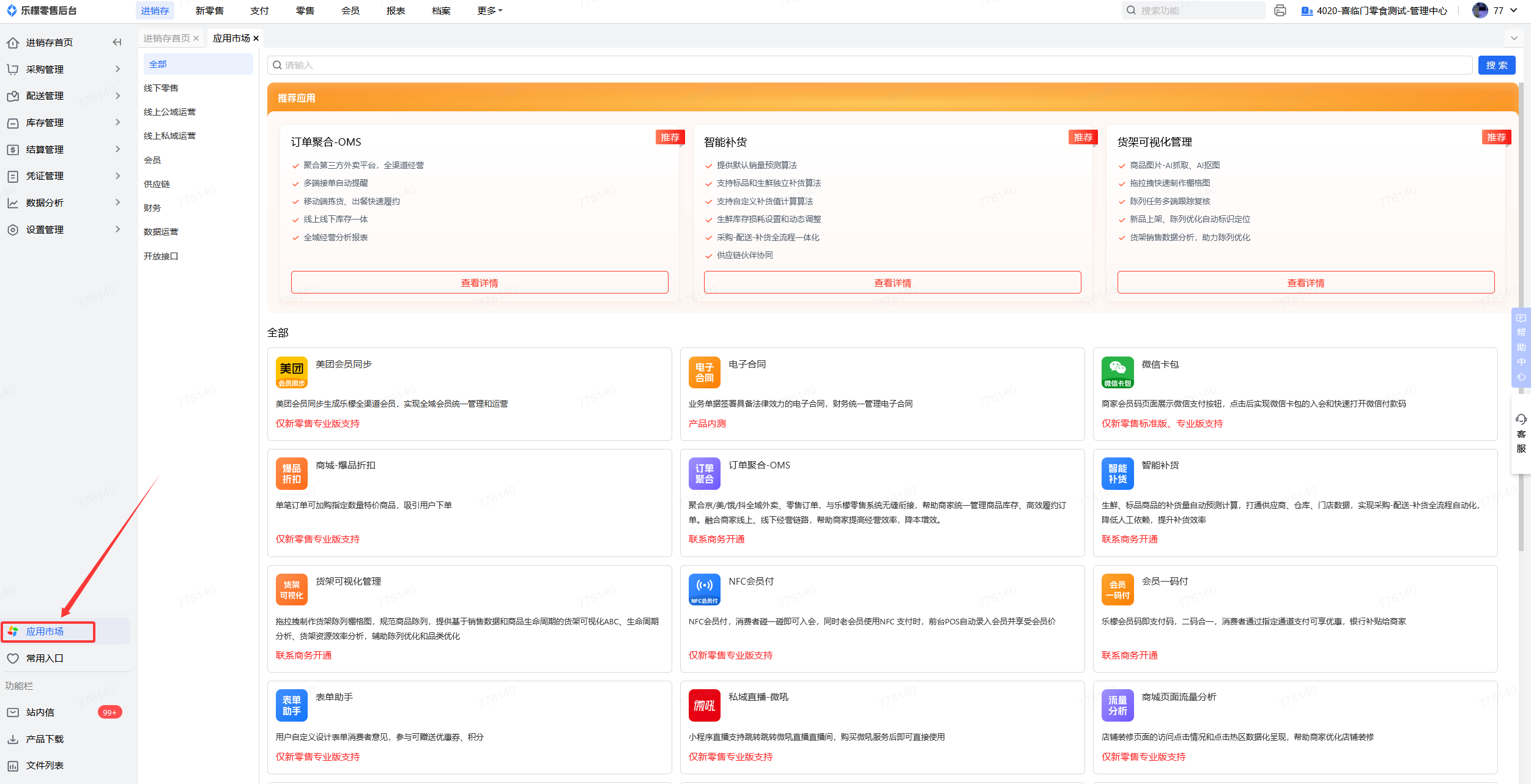1531x784 pixels.
Task: Open the 电子合同 app icon
Action: [x=704, y=372]
